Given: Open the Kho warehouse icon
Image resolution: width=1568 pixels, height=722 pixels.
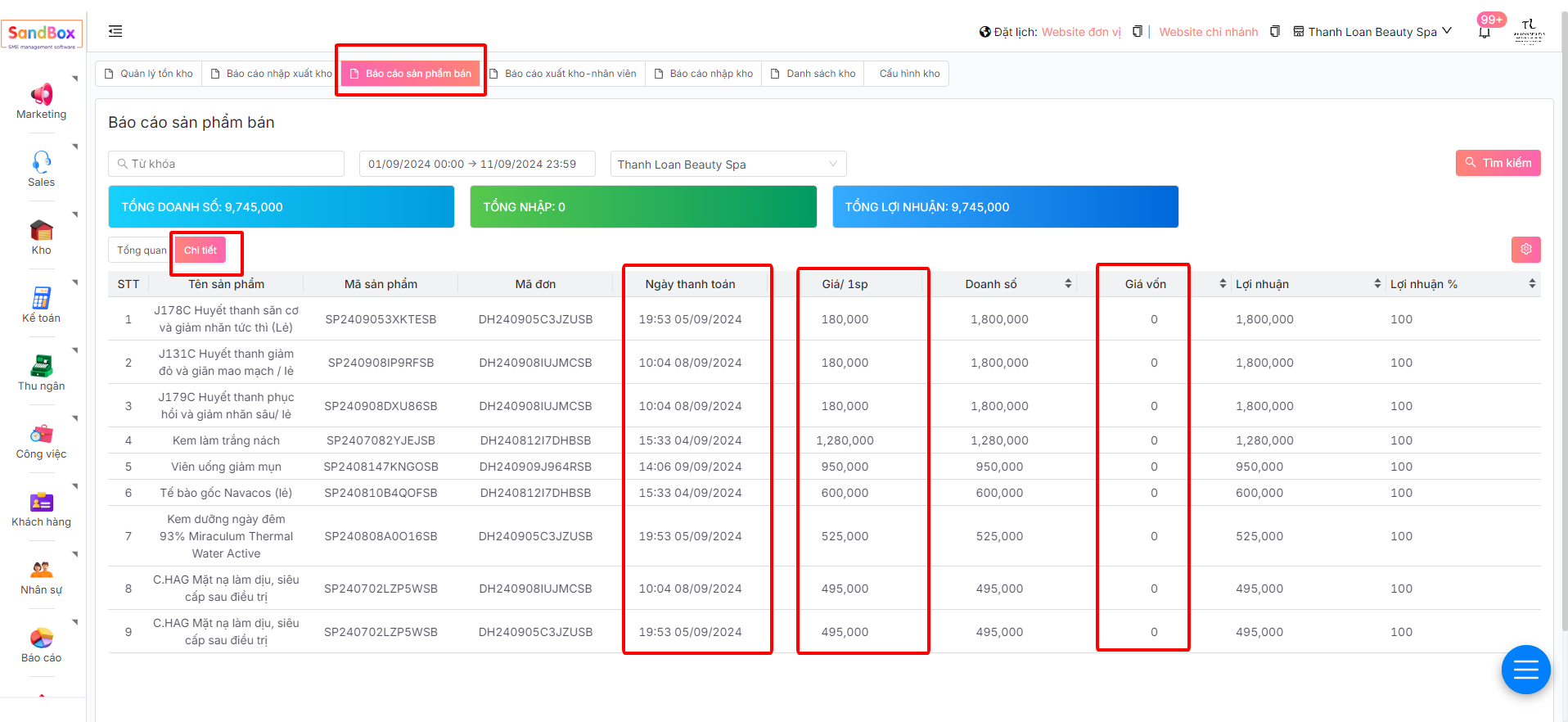Looking at the screenshot, I should coord(41,230).
